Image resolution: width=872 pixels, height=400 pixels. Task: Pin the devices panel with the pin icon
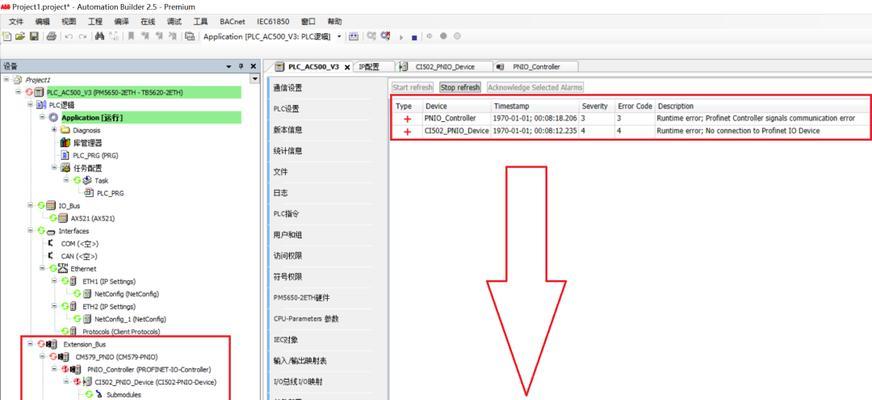pyautogui.click(x=241, y=66)
